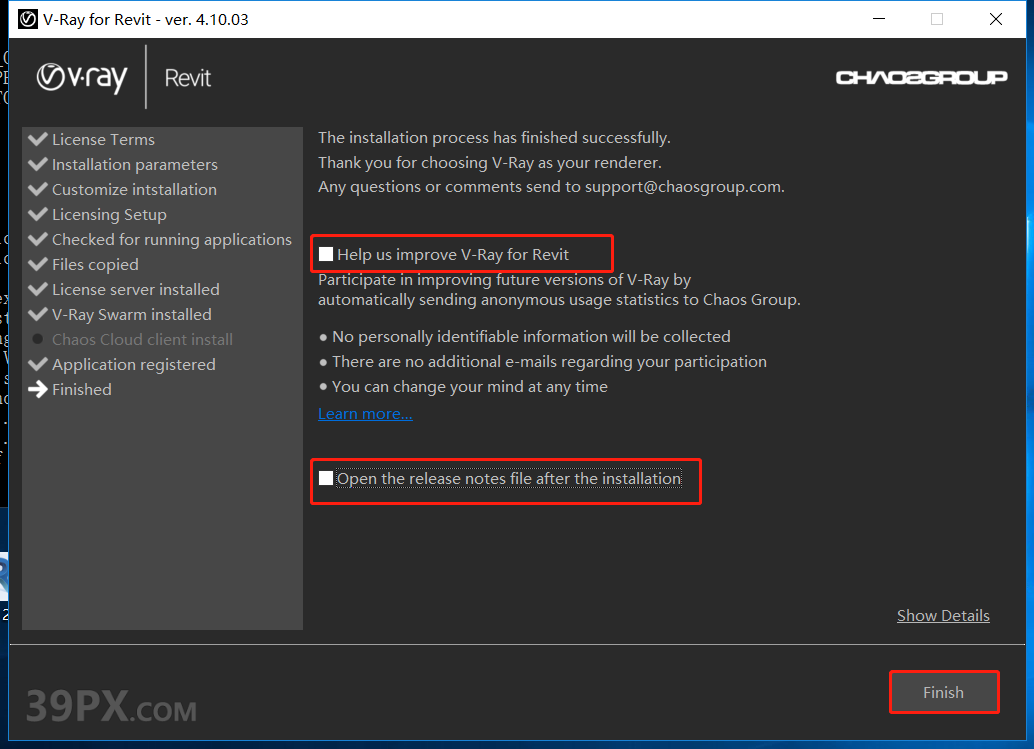
Task: Select Checked for running applications step
Action: click(x=171, y=240)
